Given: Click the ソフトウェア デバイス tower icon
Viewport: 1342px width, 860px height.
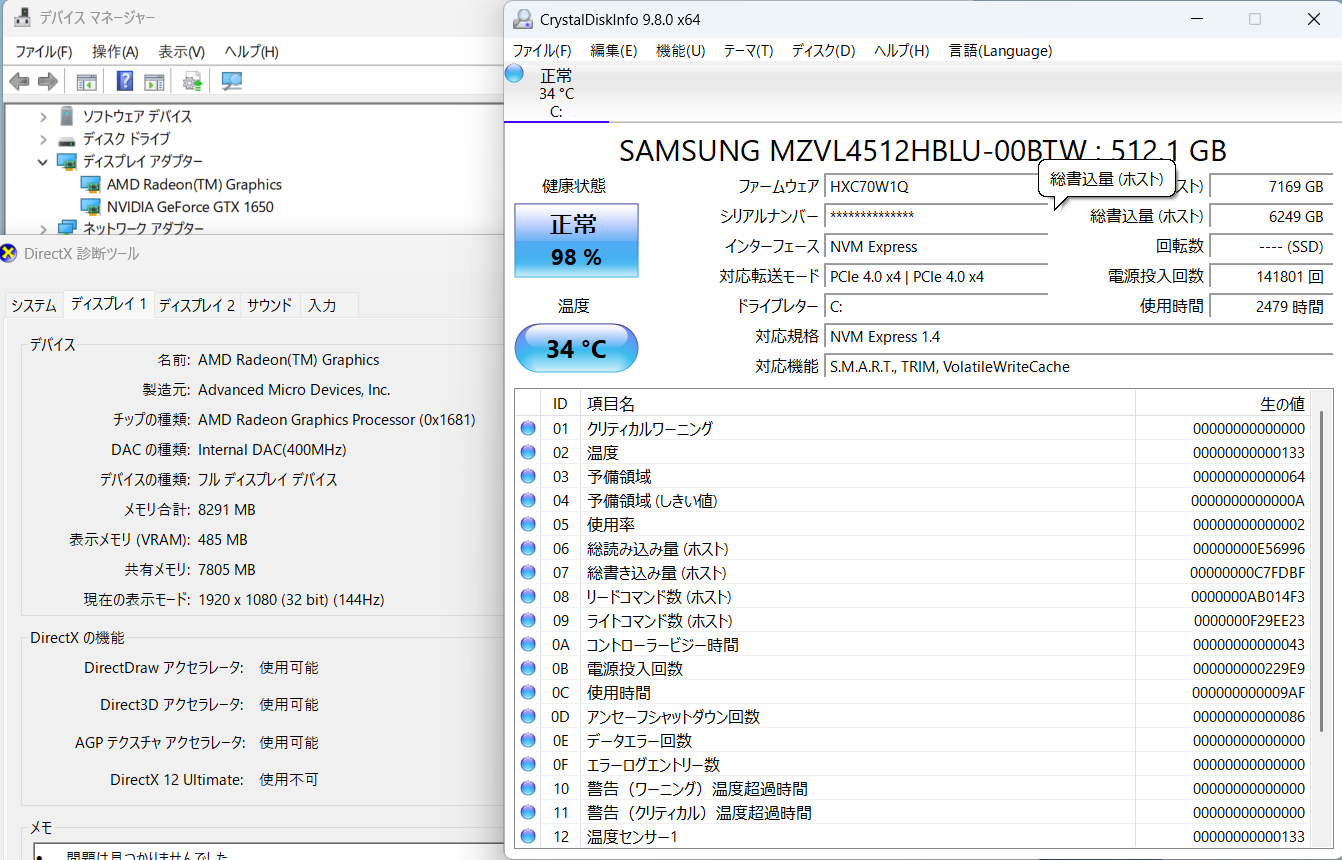Looking at the screenshot, I should click(x=67, y=116).
